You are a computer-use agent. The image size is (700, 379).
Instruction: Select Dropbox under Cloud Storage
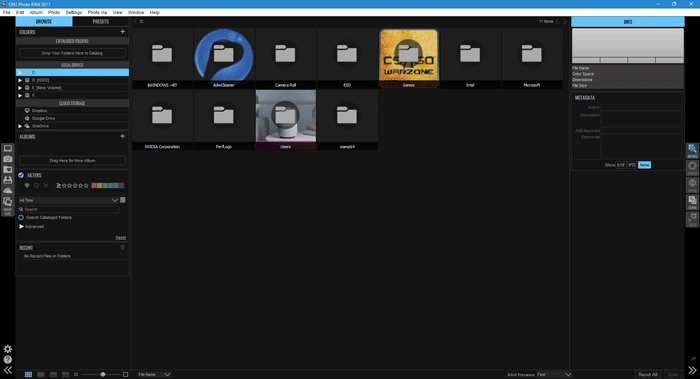[x=39, y=111]
